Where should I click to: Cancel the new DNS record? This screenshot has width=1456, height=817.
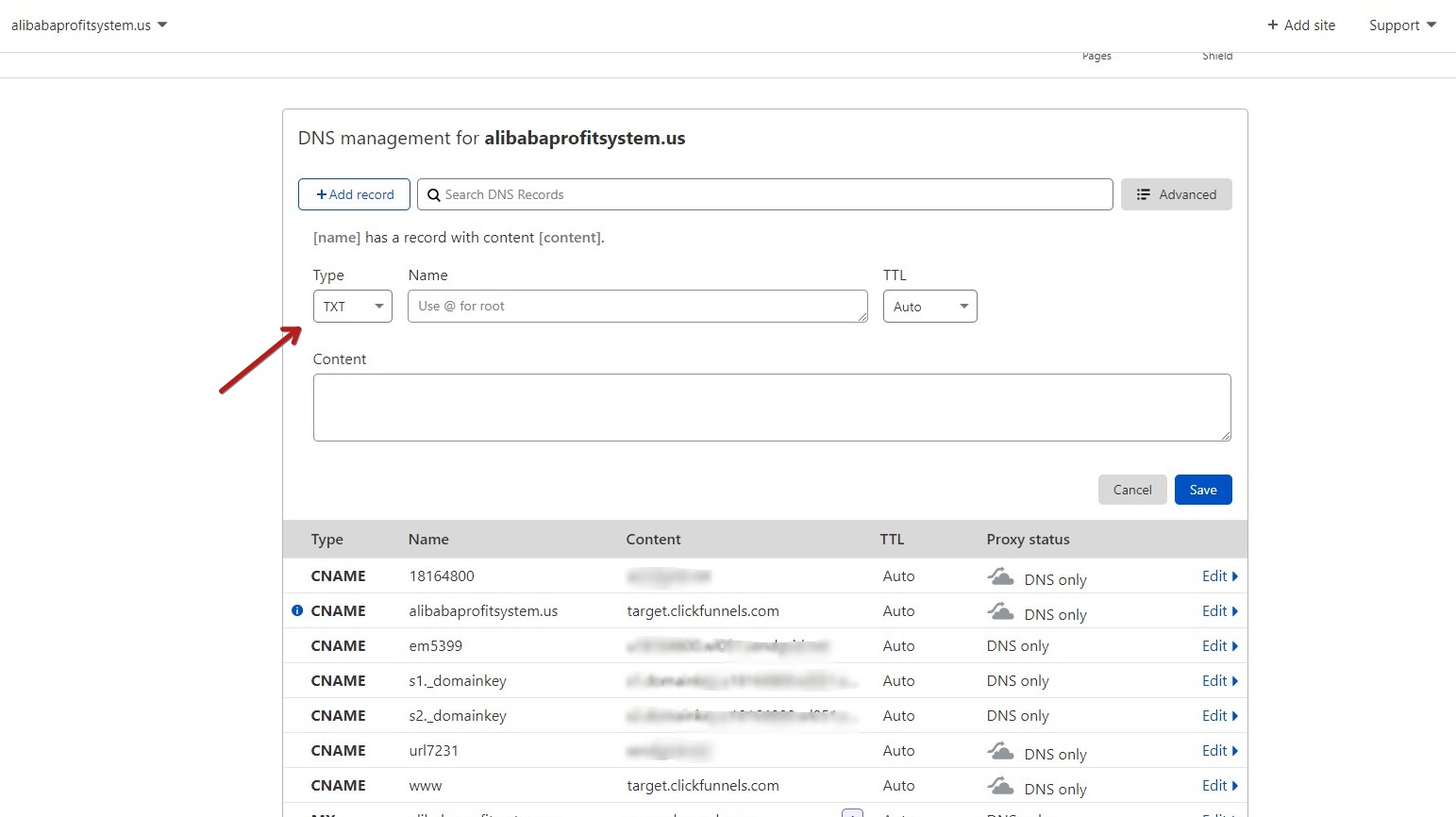click(x=1132, y=490)
